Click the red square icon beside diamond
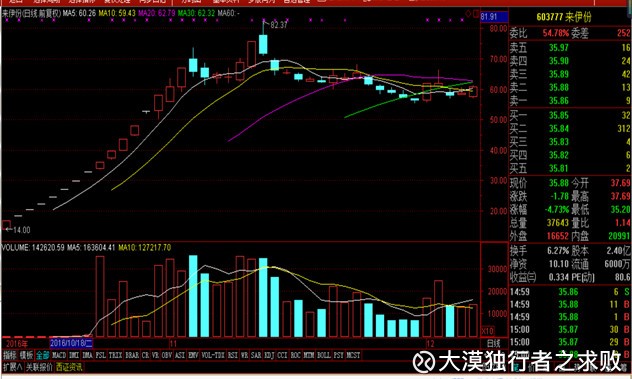This screenshot has height=379, width=632. click(476, 13)
